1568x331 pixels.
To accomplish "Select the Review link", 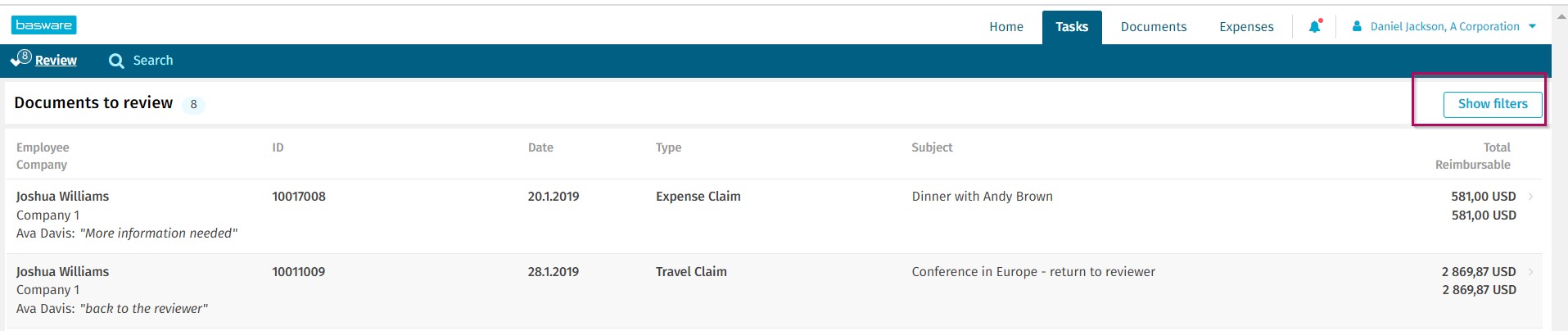I will pos(56,61).
